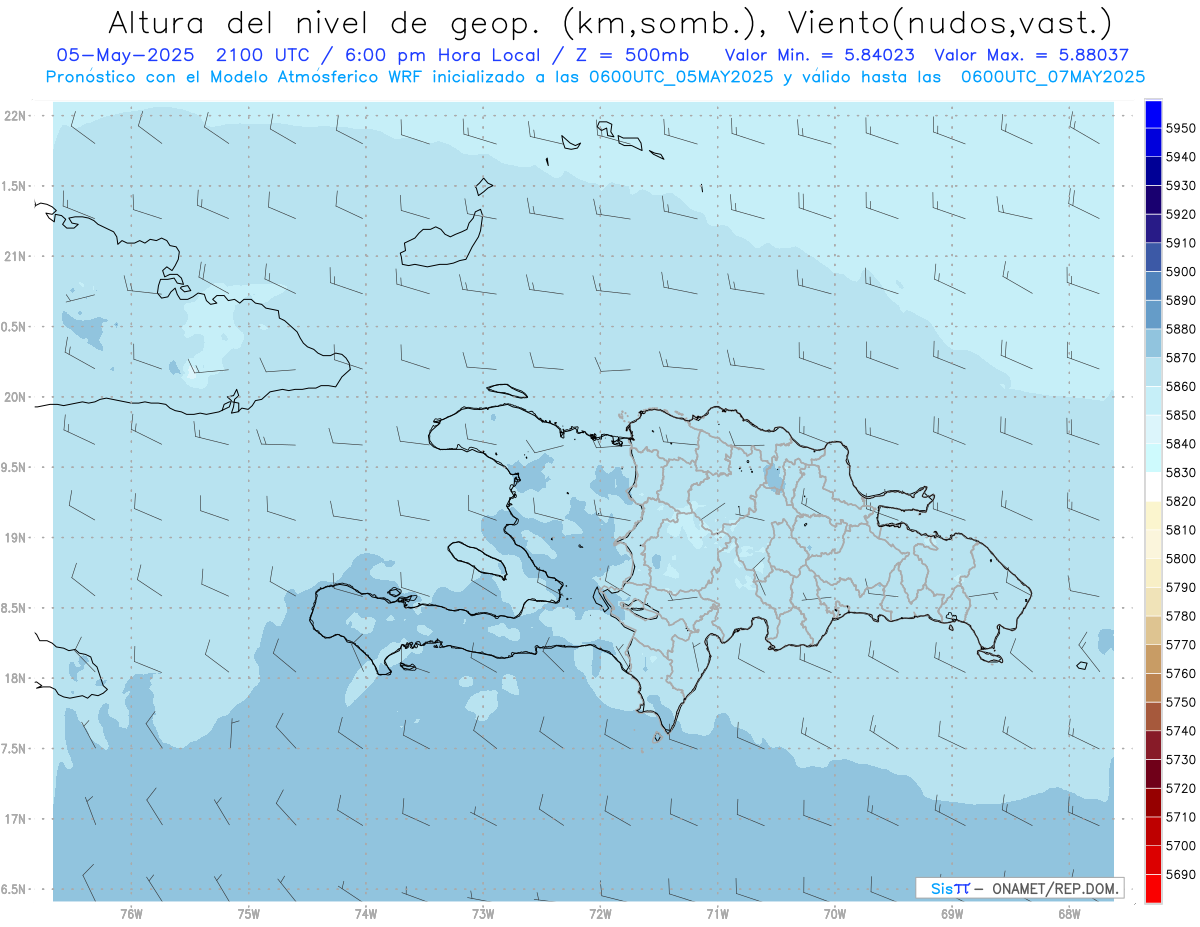Click the color swatch between 5850 and 5860
1200x927 pixels.
pos(1153,401)
